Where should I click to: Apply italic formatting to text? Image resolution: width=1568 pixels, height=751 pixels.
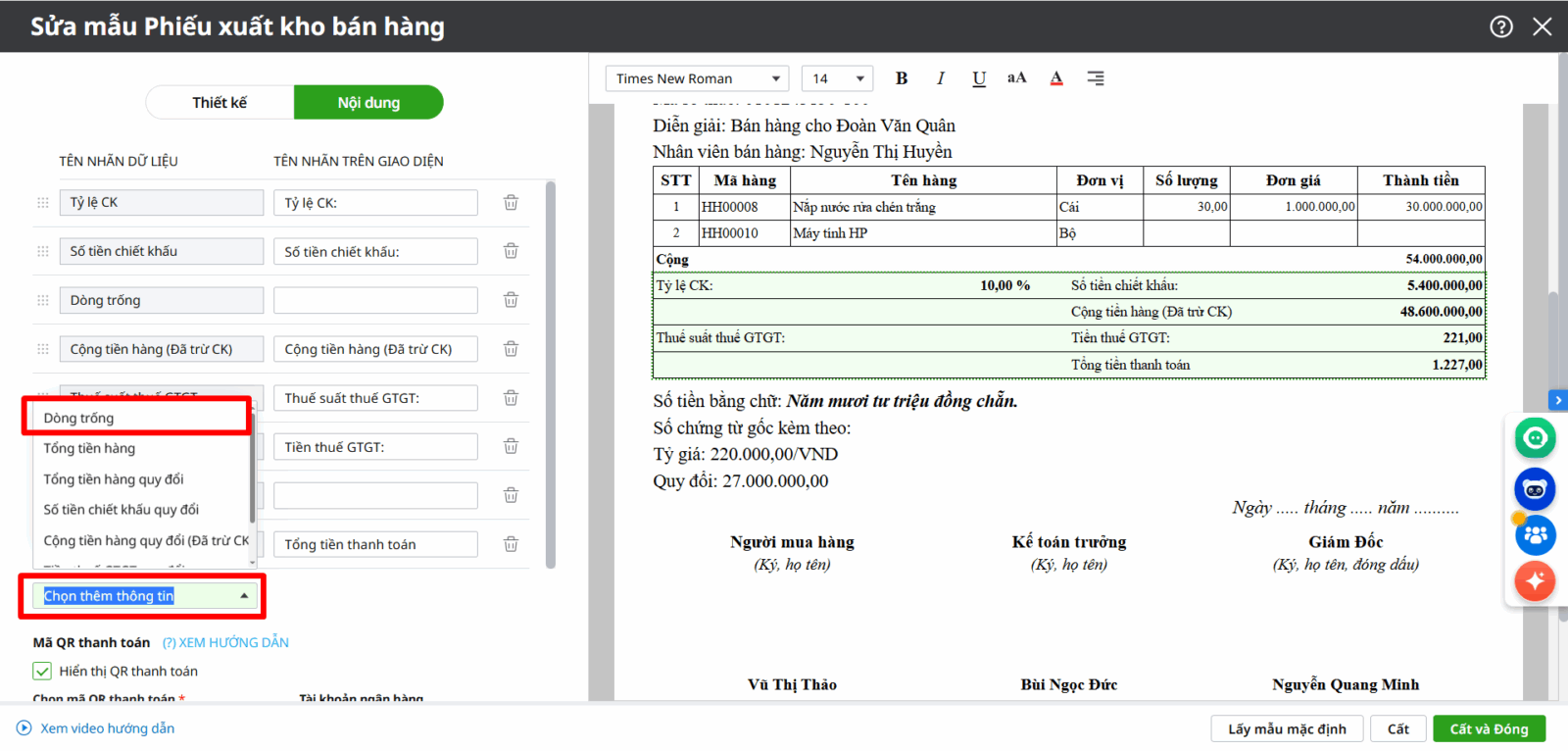(941, 78)
